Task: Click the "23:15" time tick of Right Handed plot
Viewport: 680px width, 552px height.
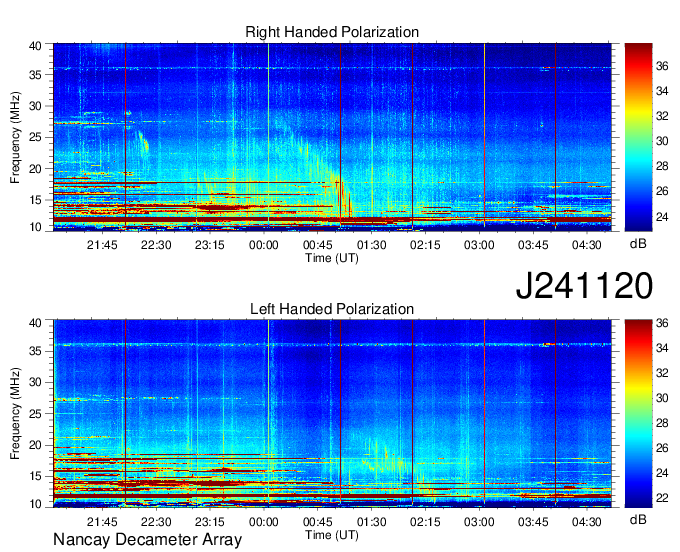Action: pyautogui.click(x=209, y=245)
